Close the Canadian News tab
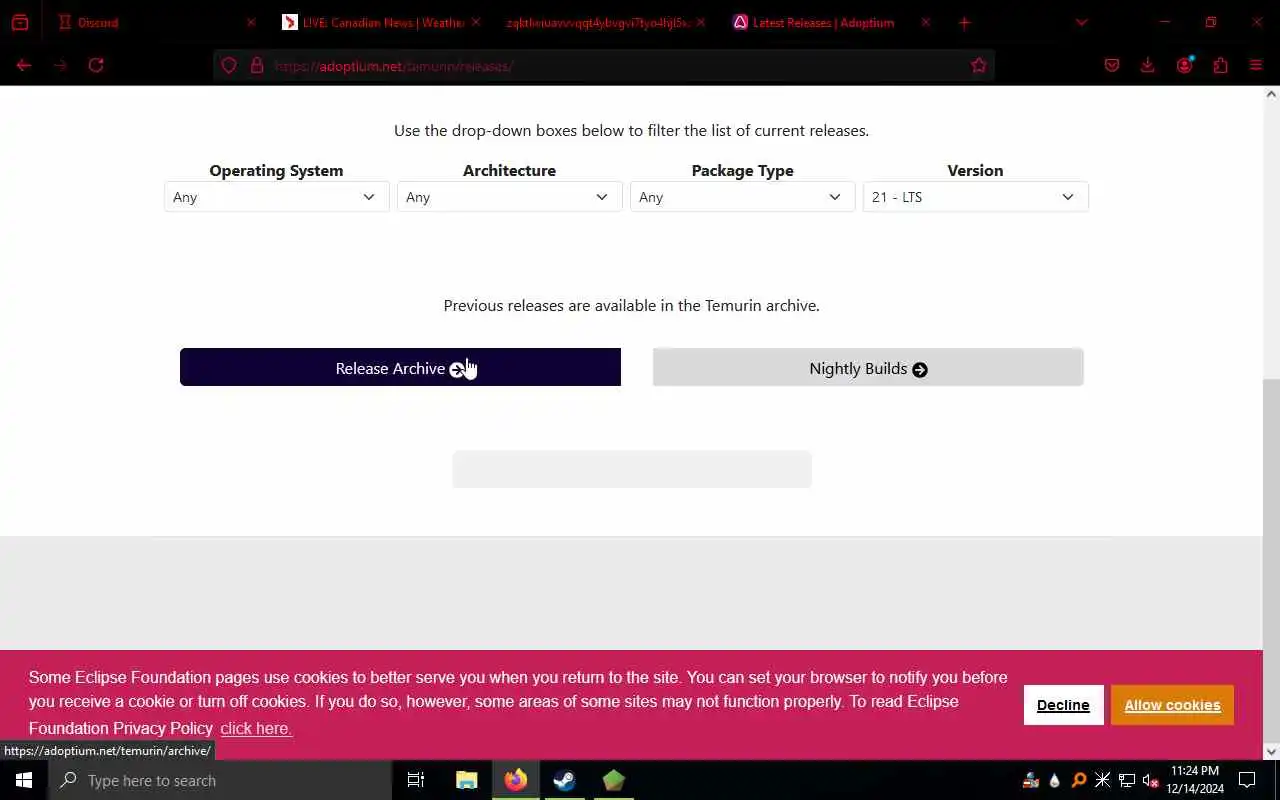Screen dimensions: 1280x800 [x=476, y=22]
